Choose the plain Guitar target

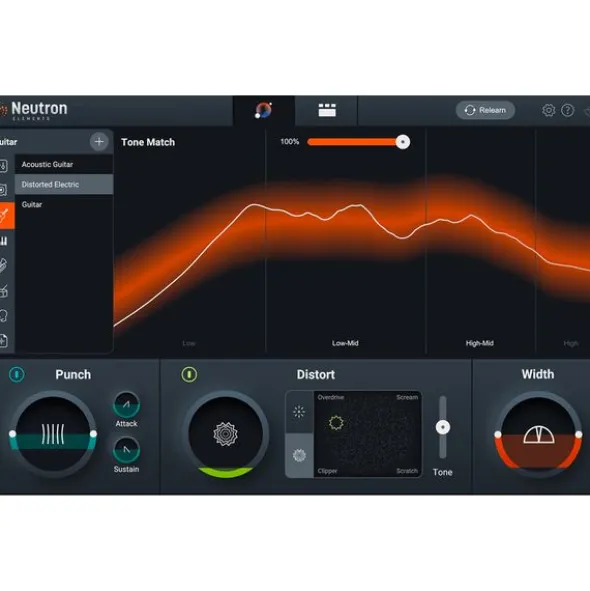click(64, 205)
